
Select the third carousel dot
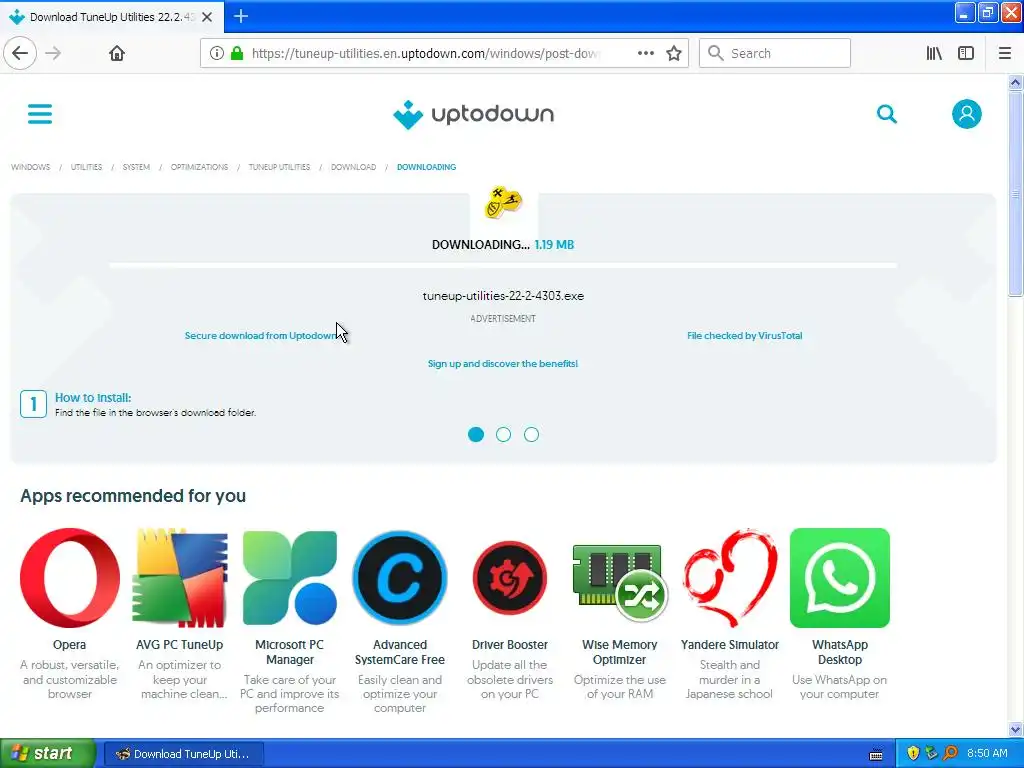click(532, 434)
